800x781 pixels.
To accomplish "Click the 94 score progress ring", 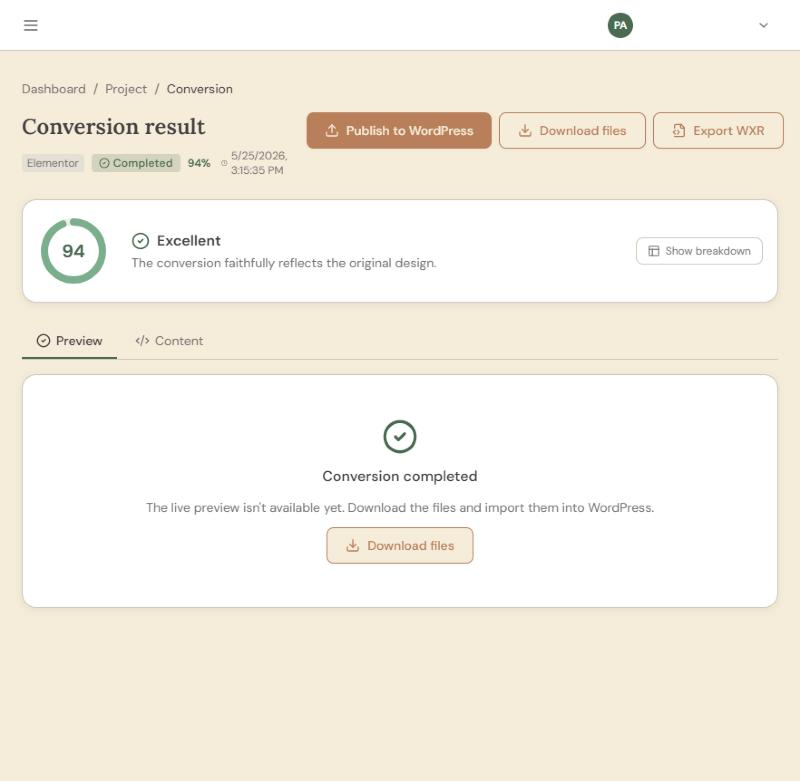I will click(73, 251).
